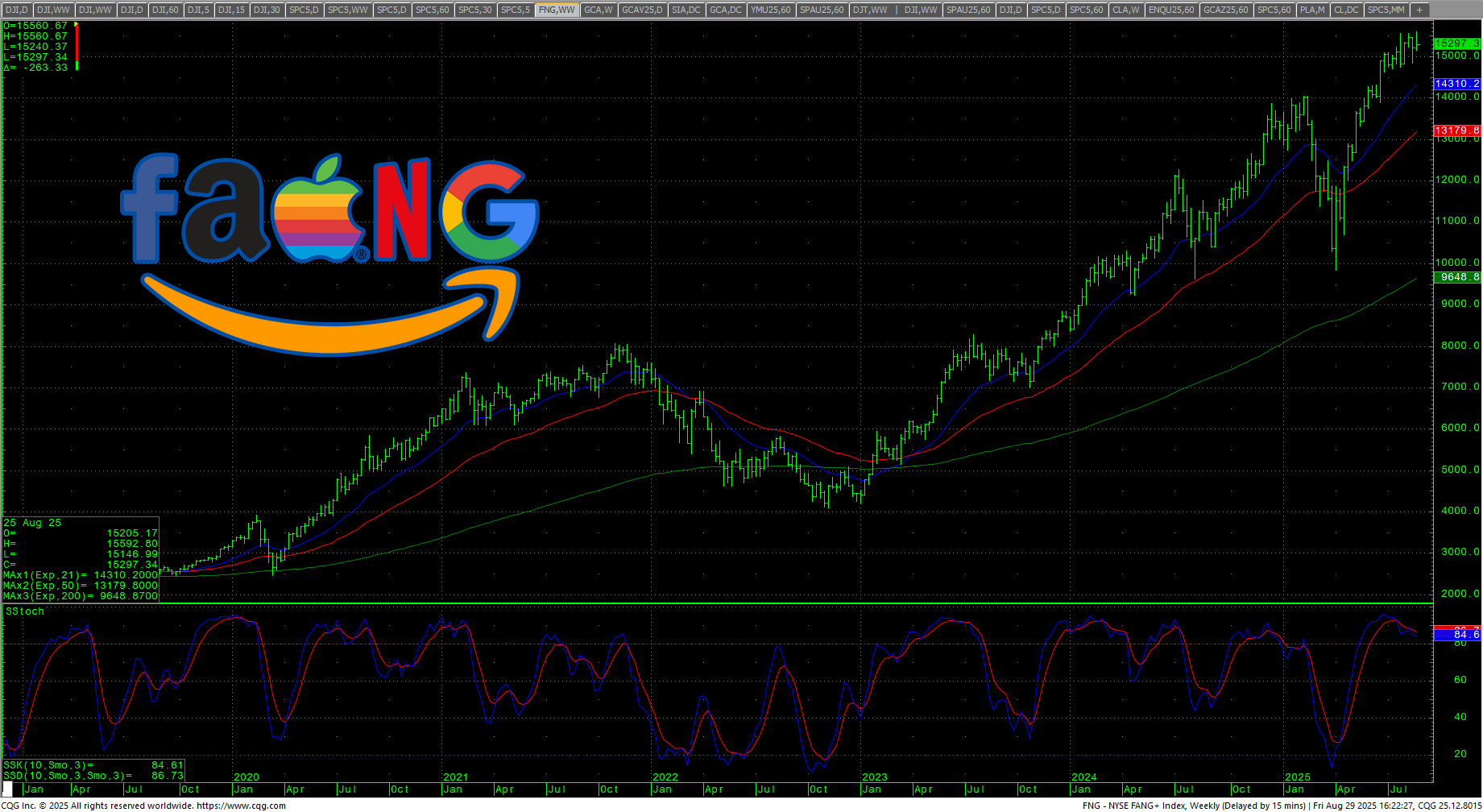Viewport: 1483px width, 812px height.
Task: Click the blue 84.6 stochastic value label
Action: click(x=1456, y=635)
